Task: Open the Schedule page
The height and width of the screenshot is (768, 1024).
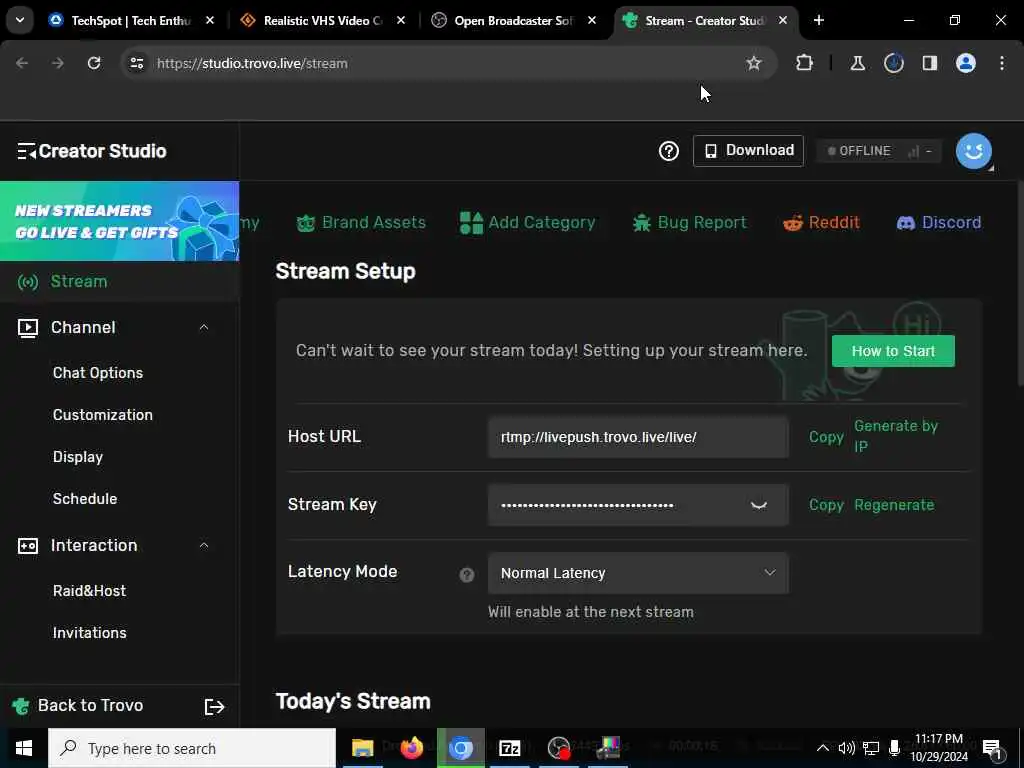Action: (x=85, y=498)
